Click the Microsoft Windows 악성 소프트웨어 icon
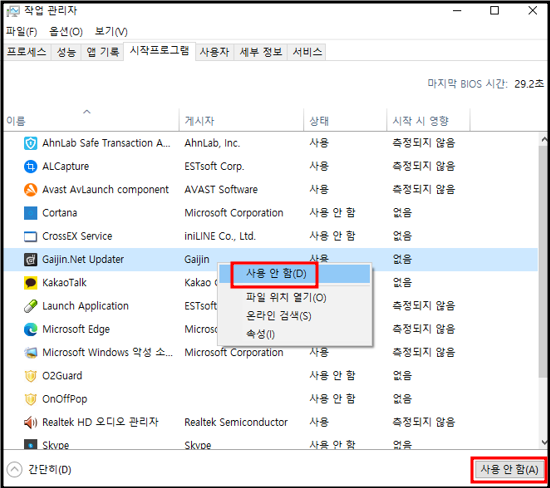Viewport: 550px width, 488px height. tap(31, 353)
